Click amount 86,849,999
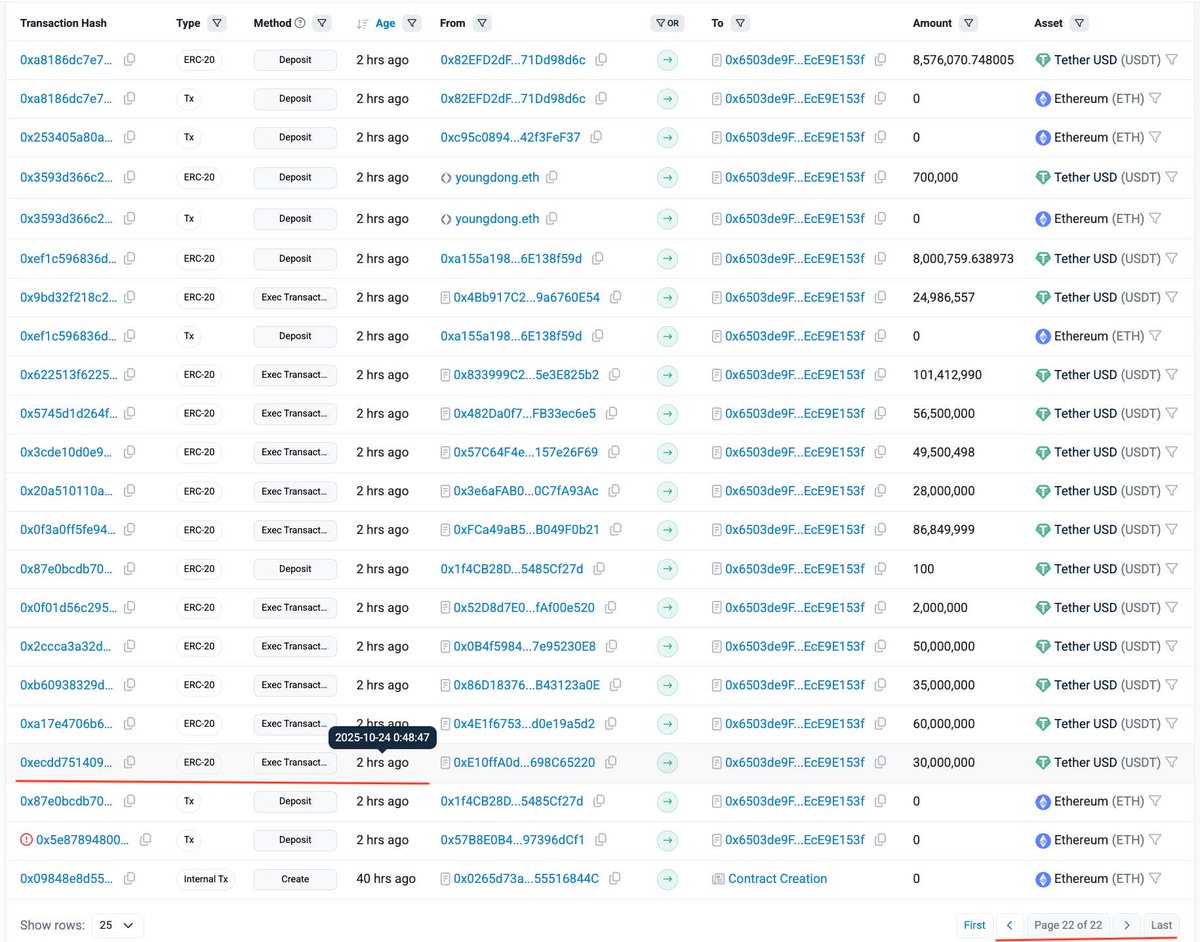This screenshot has height=942, width=1200. [944, 529]
